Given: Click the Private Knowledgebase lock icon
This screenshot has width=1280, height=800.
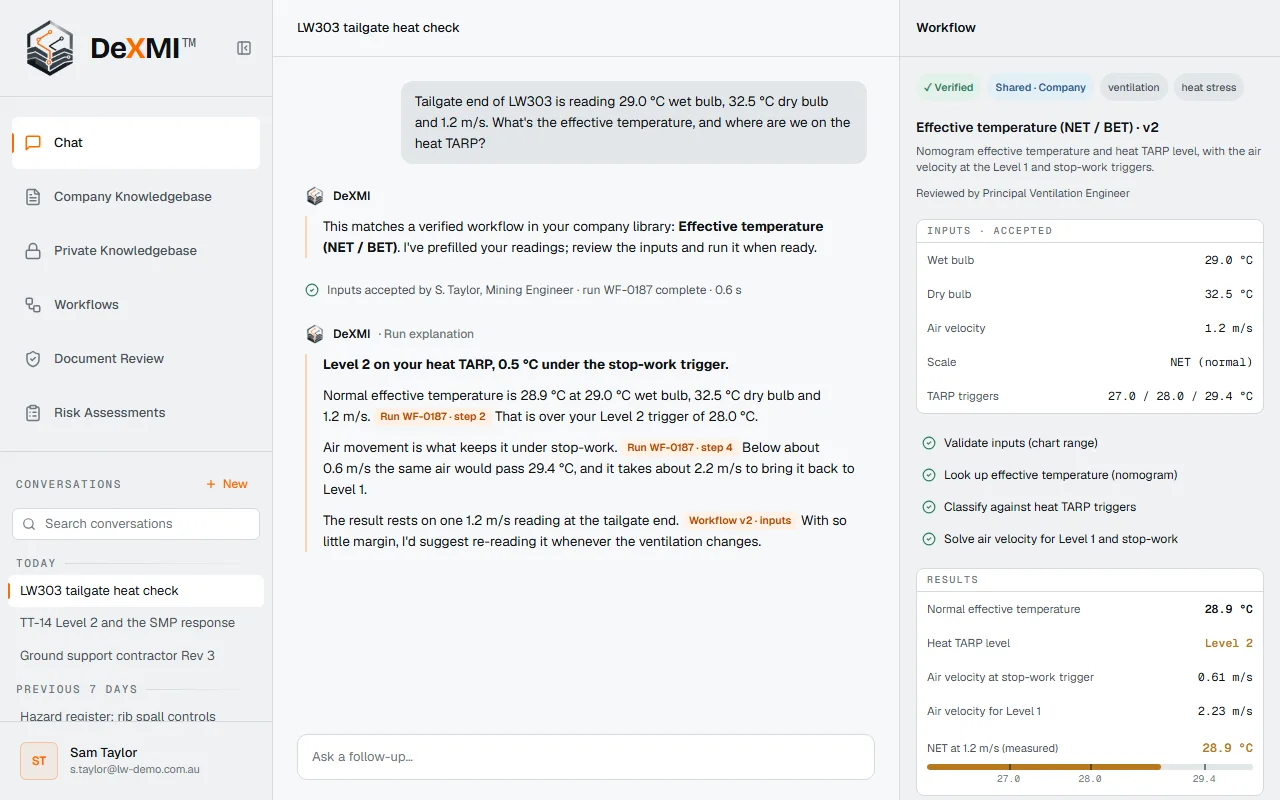Looking at the screenshot, I should coord(33,251).
